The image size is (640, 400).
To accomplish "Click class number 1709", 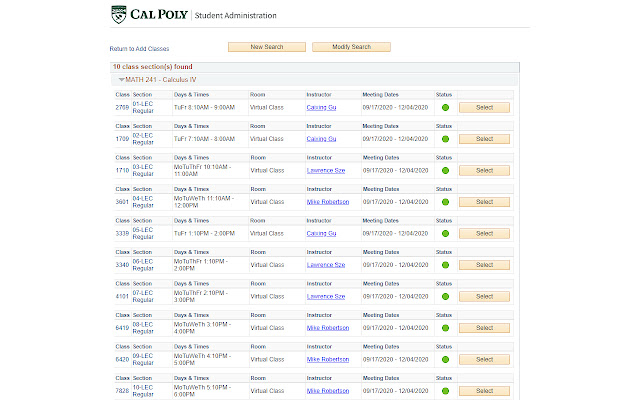I will (122, 139).
